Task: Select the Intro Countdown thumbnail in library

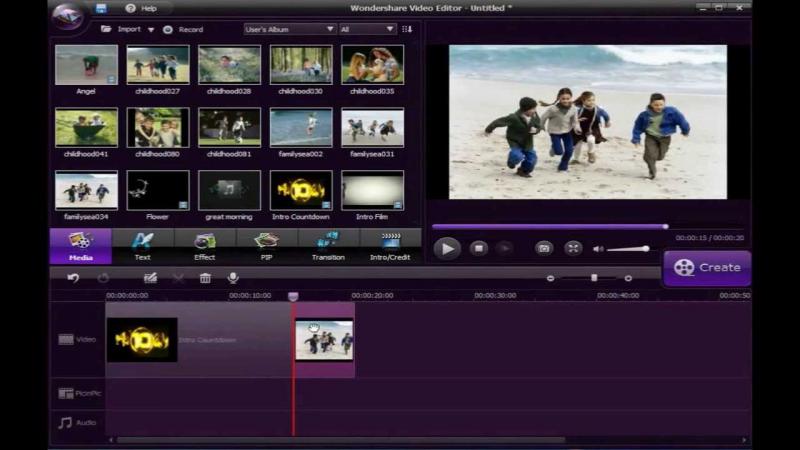Action: click(x=301, y=190)
